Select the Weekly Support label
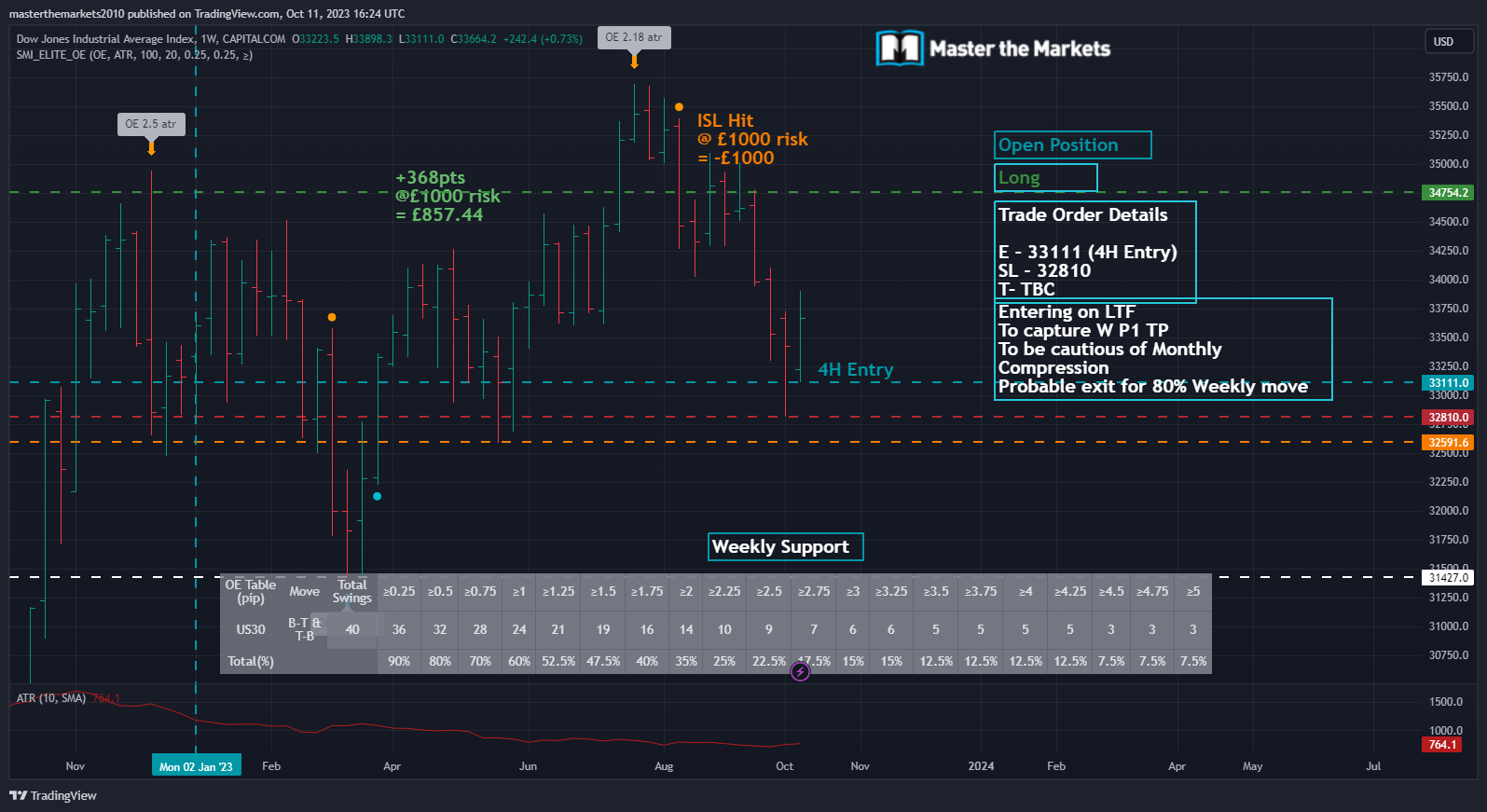The width and height of the screenshot is (1487, 812). (x=786, y=547)
